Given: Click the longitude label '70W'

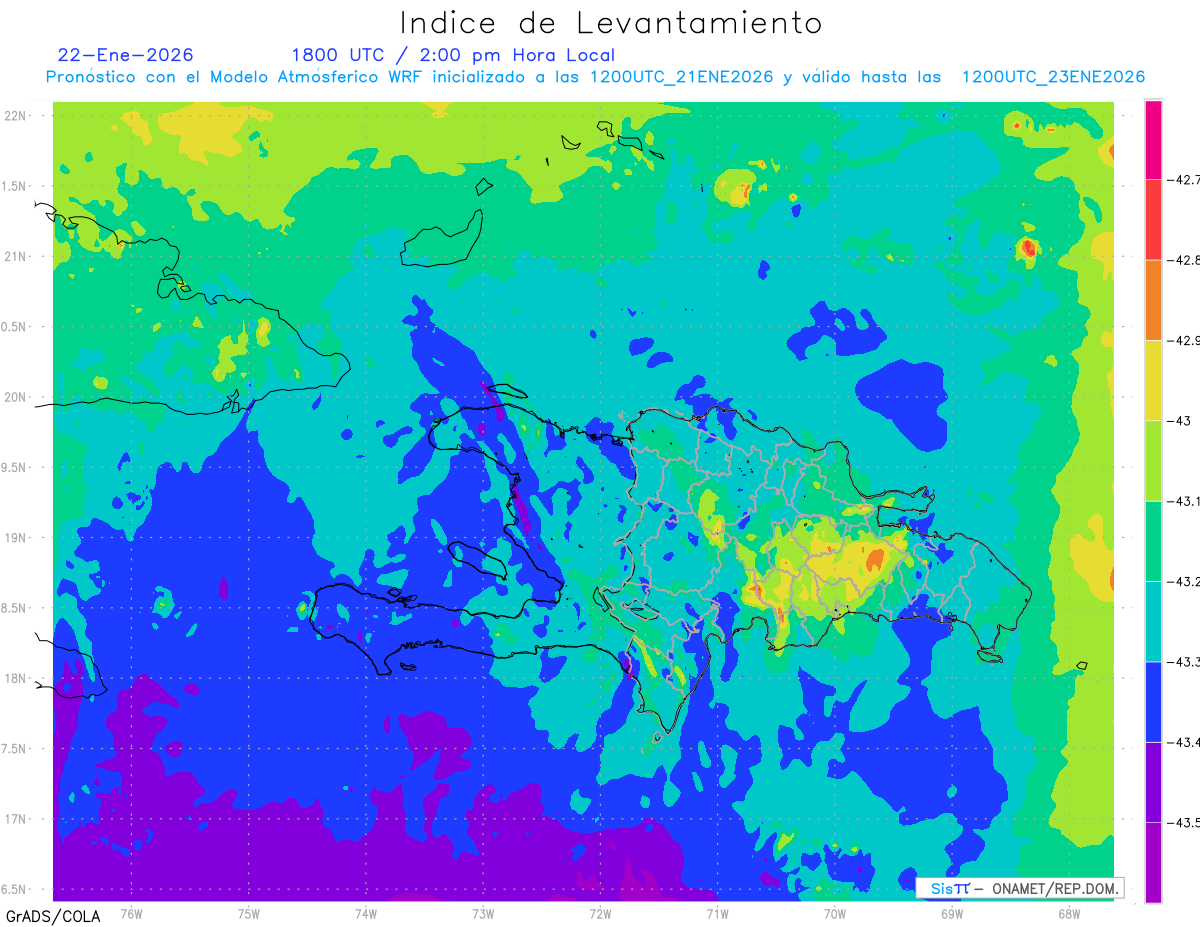Looking at the screenshot, I should tap(835, 913).
